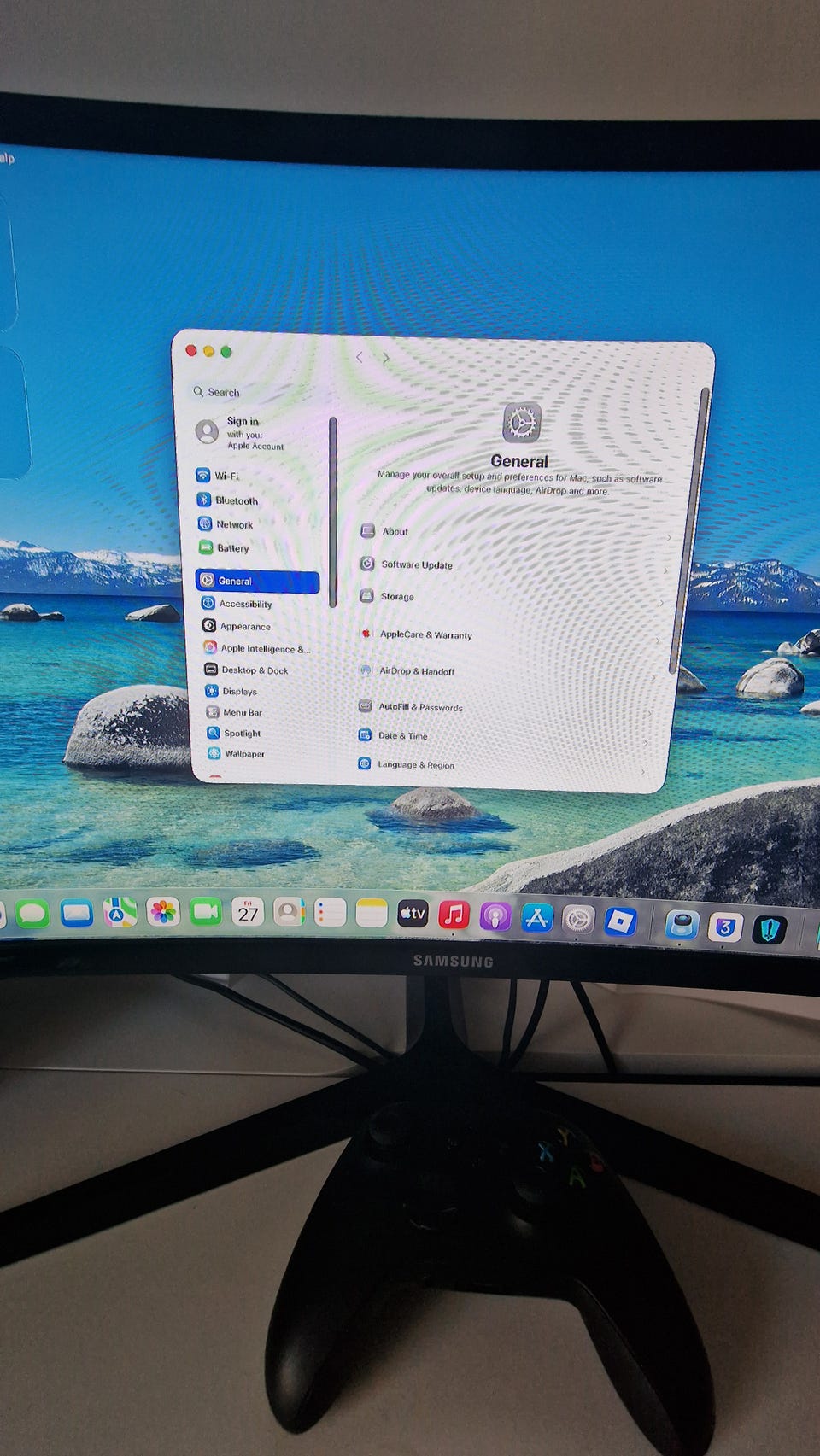The image size is (820, 1456).
Task: Go back with the left arrow
Action: pyautogui.click(x=360, y=357)
